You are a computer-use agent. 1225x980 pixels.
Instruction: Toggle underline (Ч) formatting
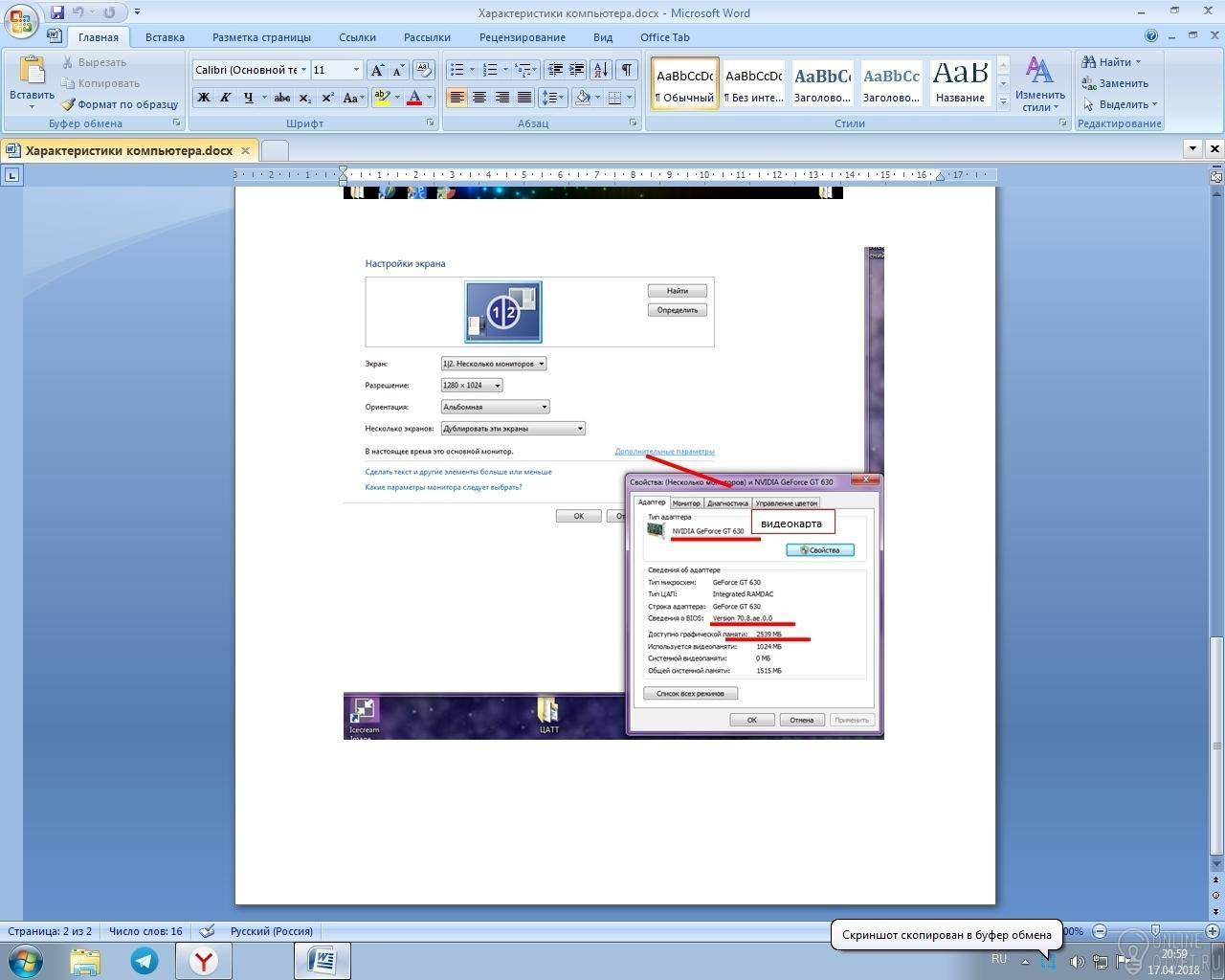[x=249, y=98]
